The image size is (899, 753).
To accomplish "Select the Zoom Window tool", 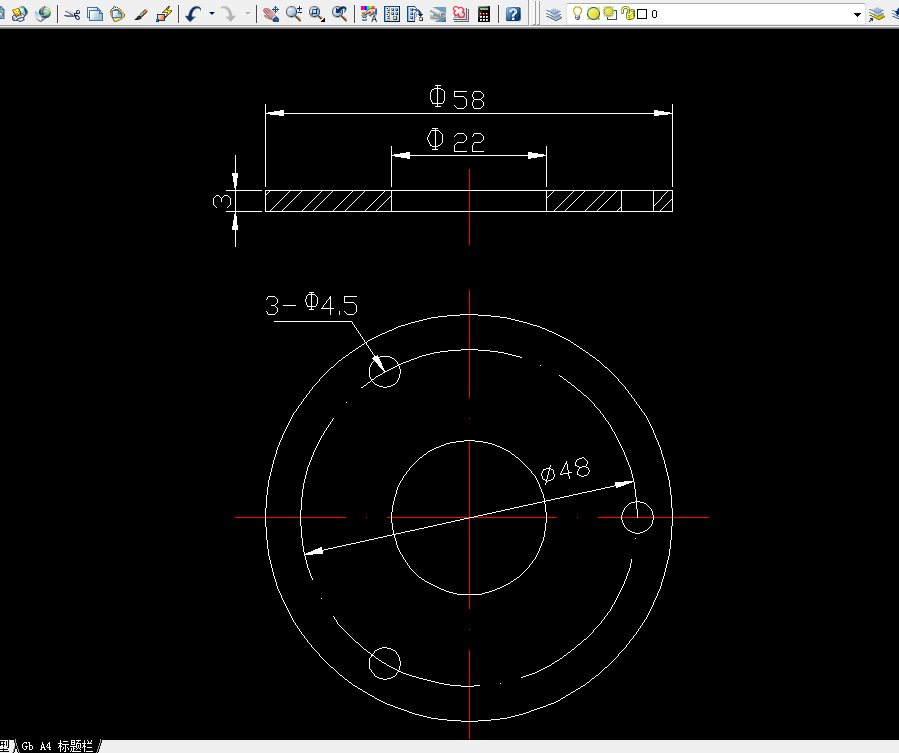I will 316,14.
